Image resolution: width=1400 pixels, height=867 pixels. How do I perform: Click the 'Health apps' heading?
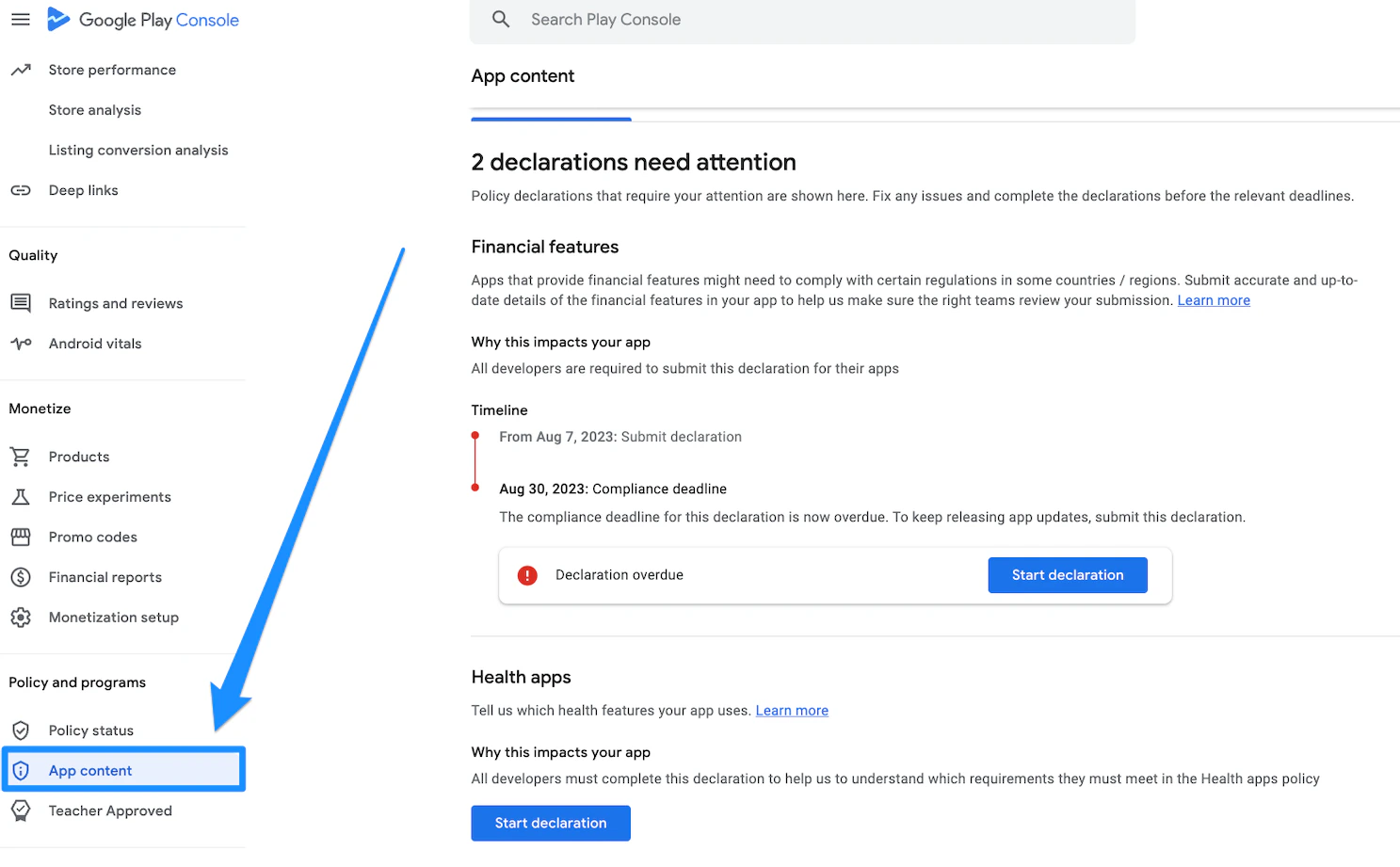(x=522, y=677)
